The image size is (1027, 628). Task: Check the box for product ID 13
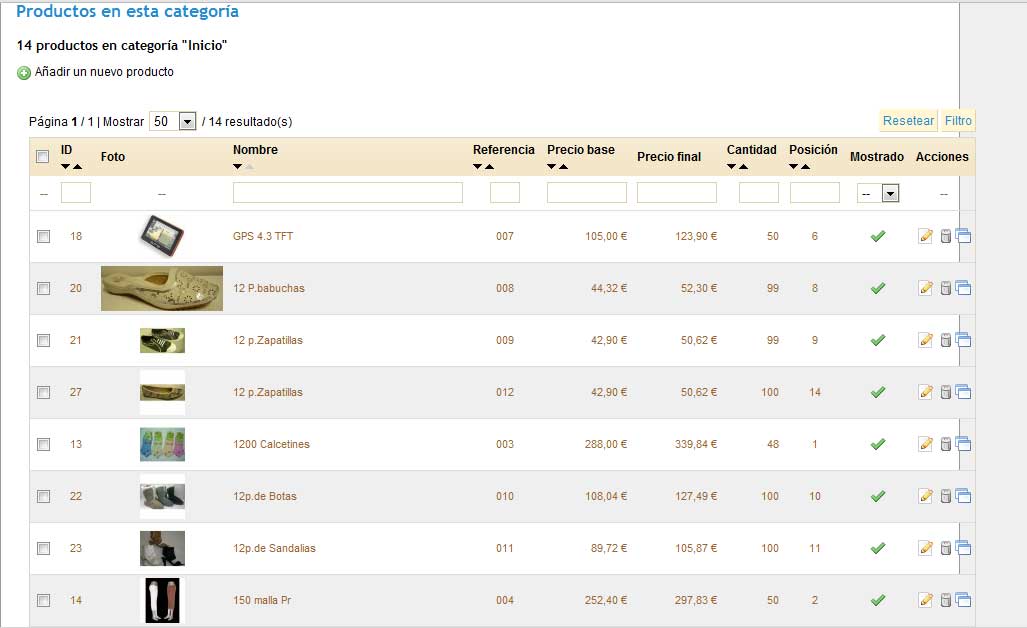[x=43, y=444]
